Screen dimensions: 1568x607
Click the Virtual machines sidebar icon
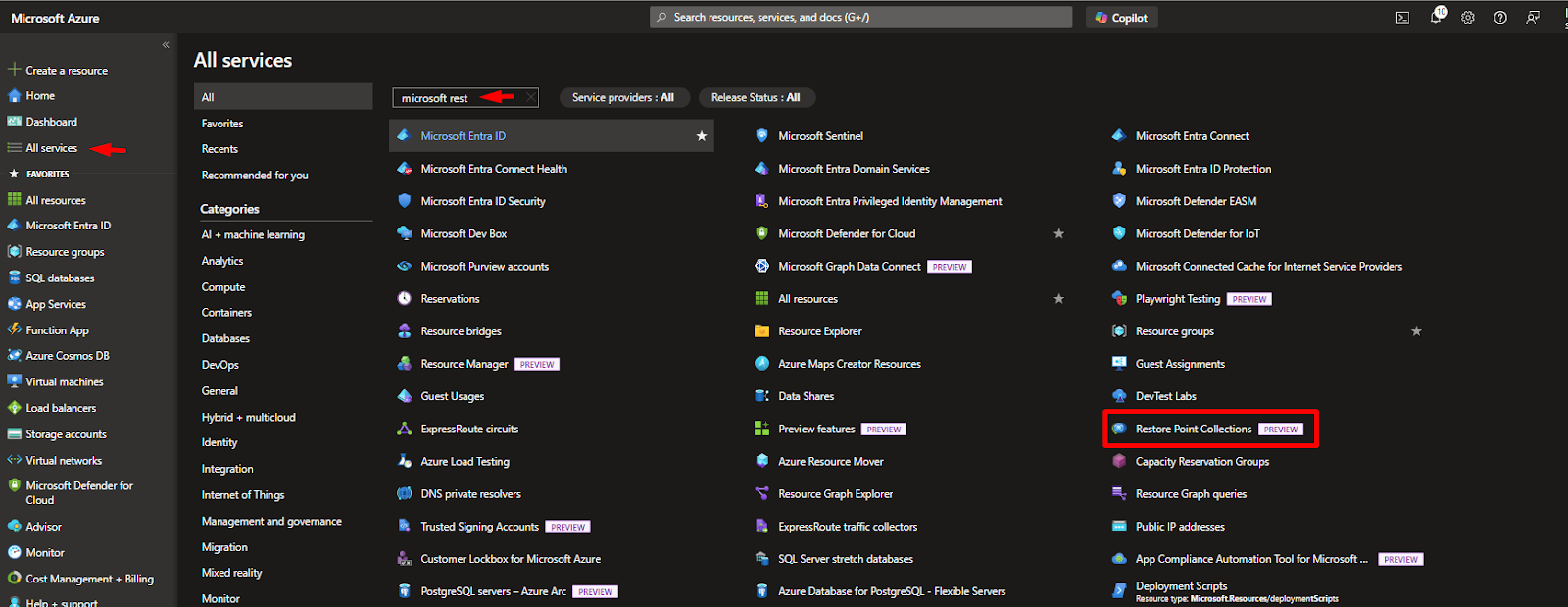[14, 381]
